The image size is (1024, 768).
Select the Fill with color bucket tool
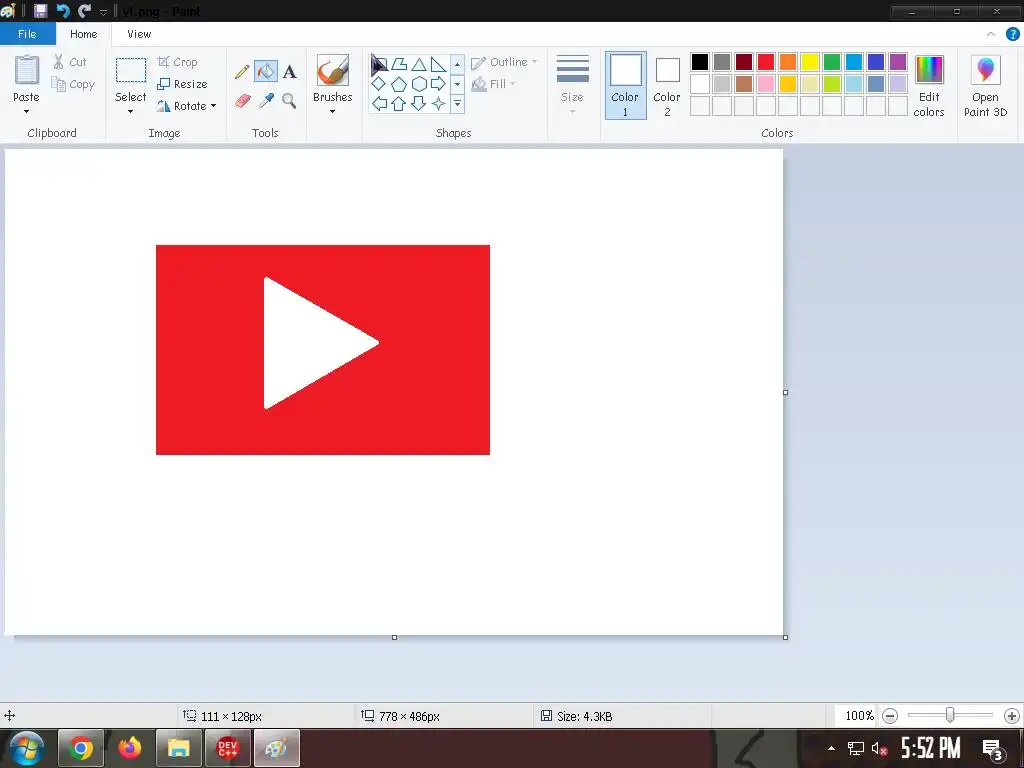pos(266,71)
